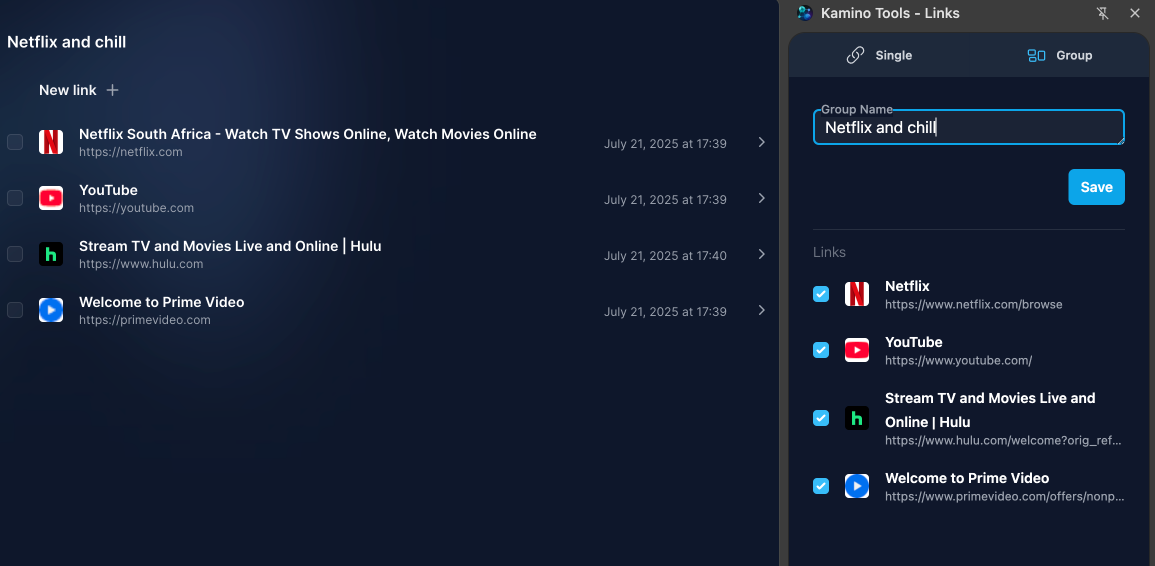Uncheck the Netflix link in group panel
1155x566 pixels.
tap(821, 294)
